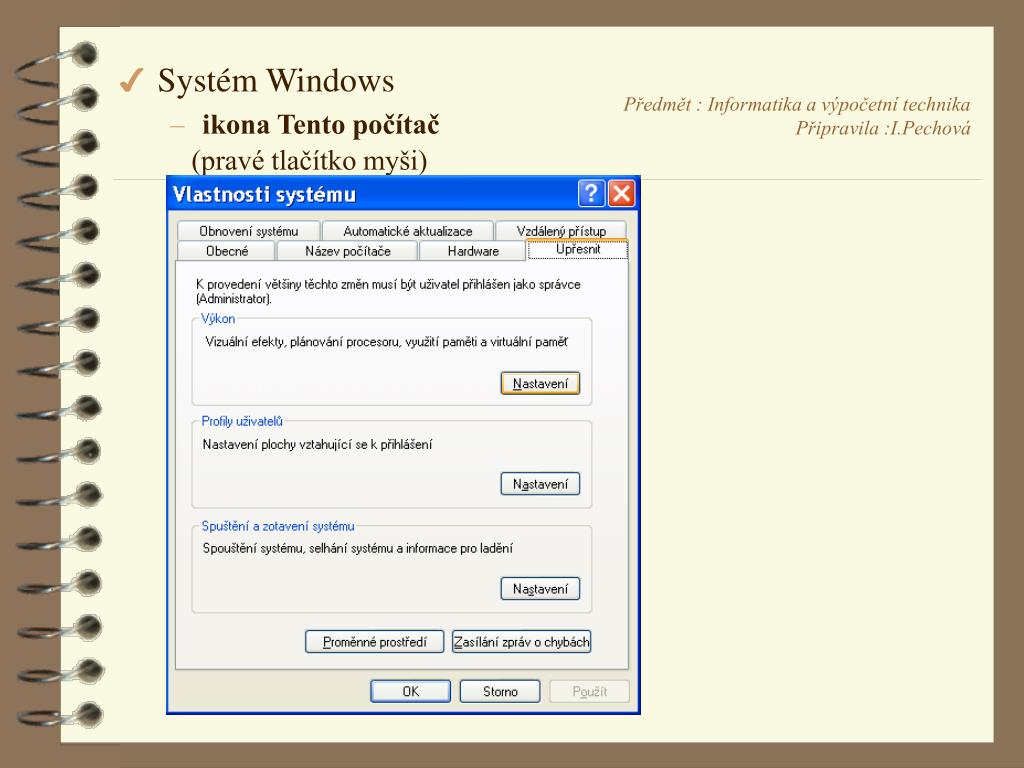Open Nastavení for Spuštění a zotavení systému

pyautogui.click(x=540, y=588)
